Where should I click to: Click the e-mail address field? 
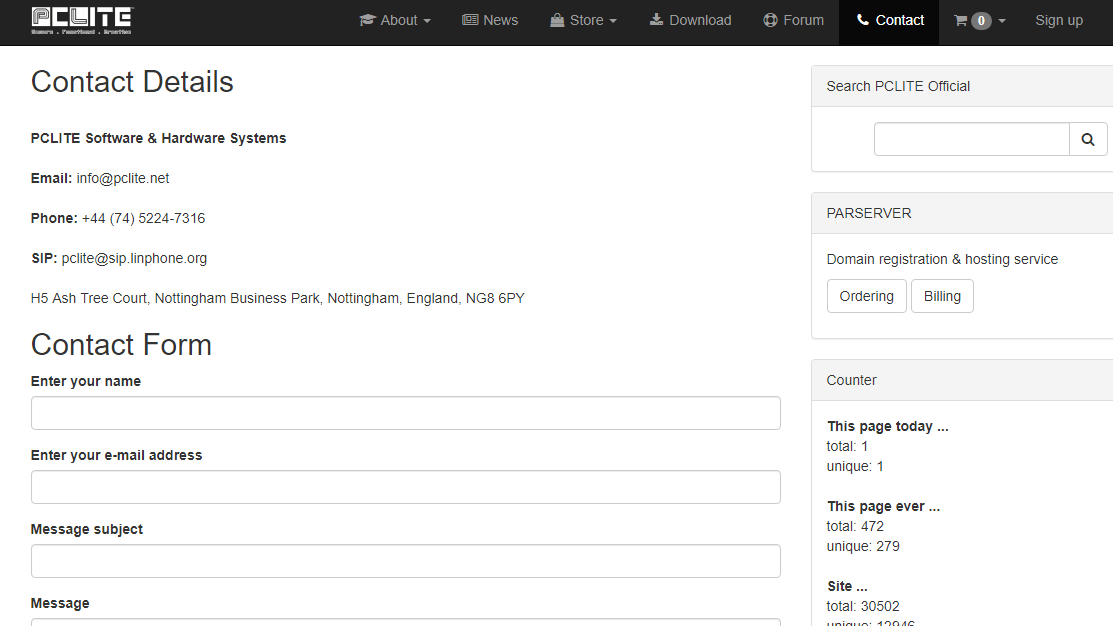[406, 487]
